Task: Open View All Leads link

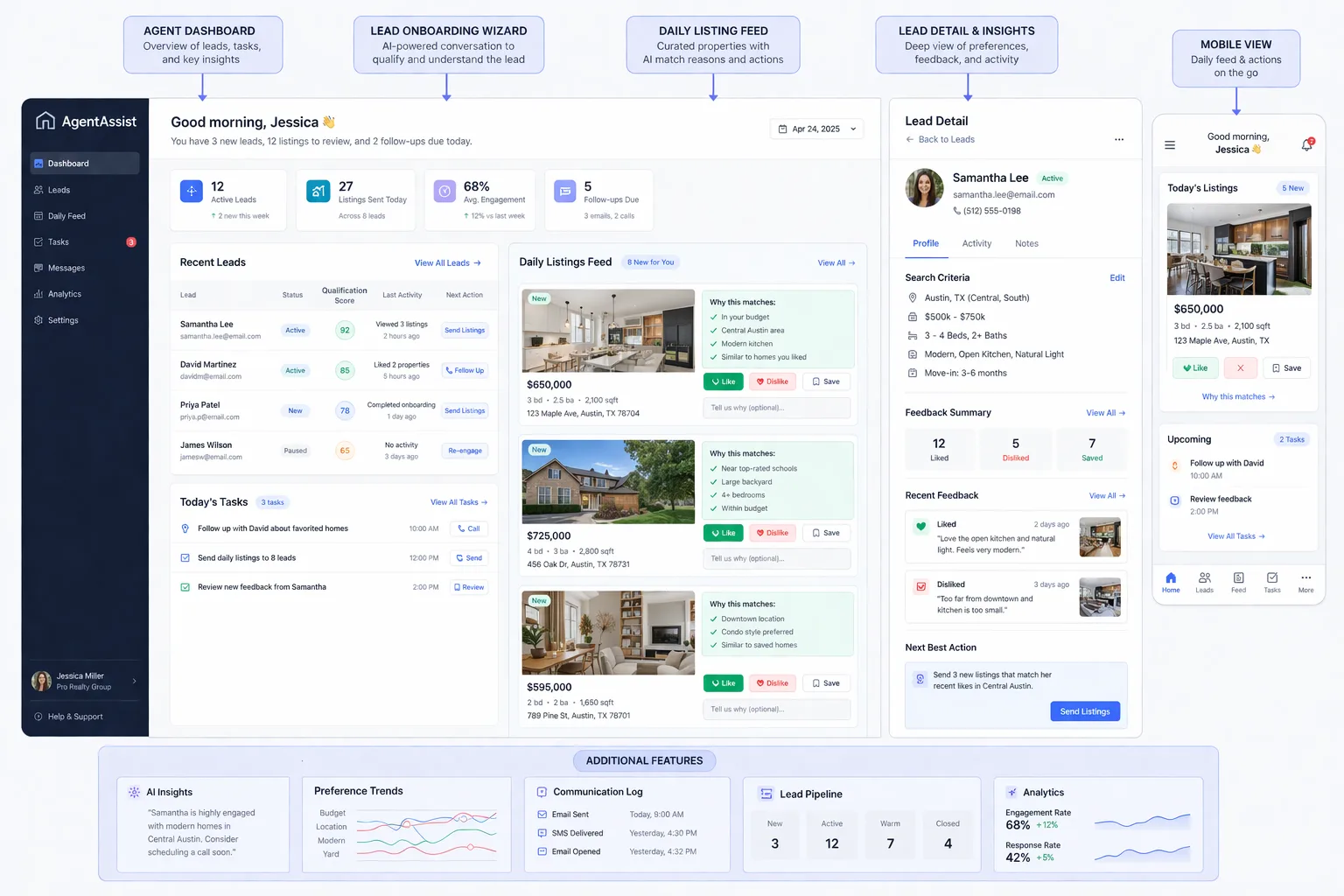Action: coord(448,263)
